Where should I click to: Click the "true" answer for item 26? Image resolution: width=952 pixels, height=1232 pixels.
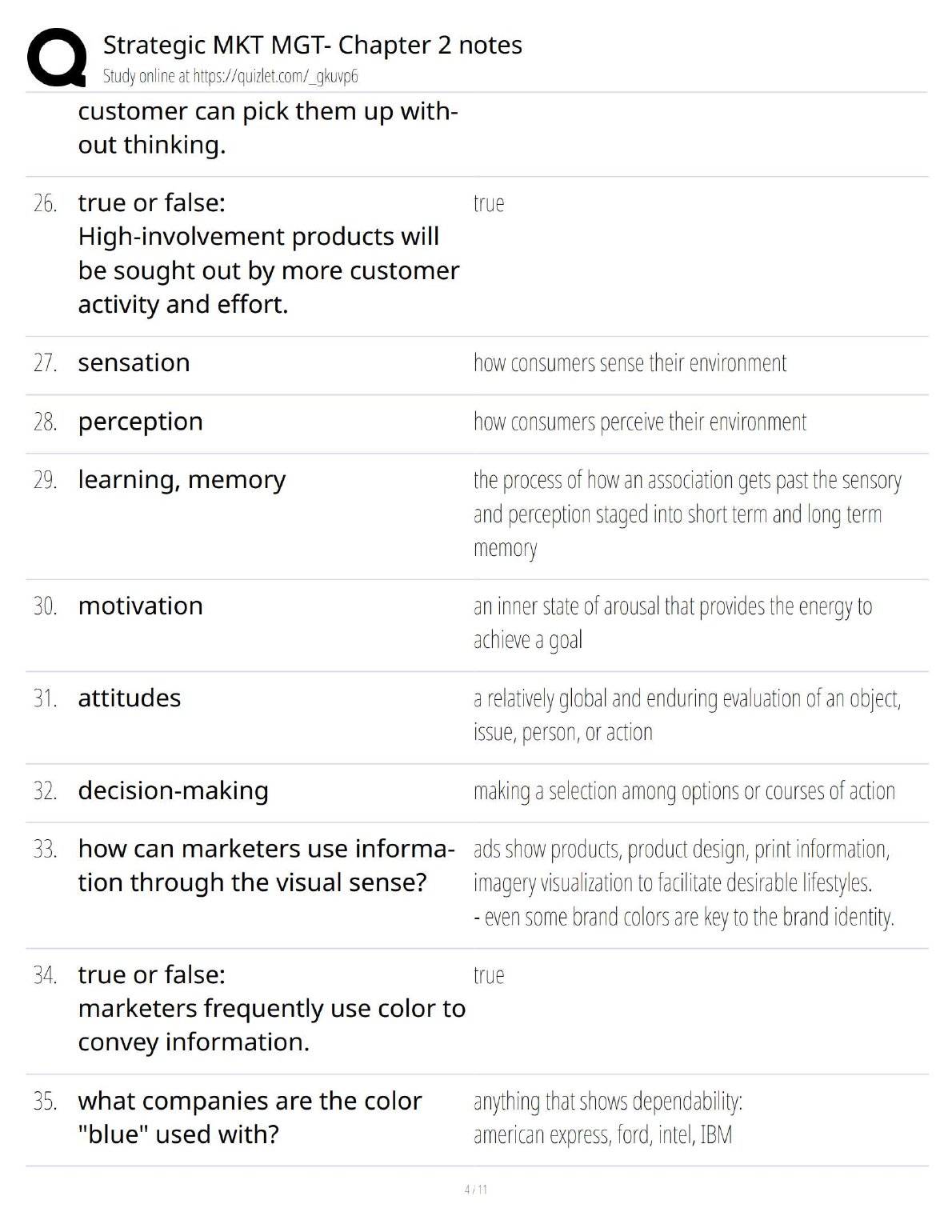coord(489,203)
